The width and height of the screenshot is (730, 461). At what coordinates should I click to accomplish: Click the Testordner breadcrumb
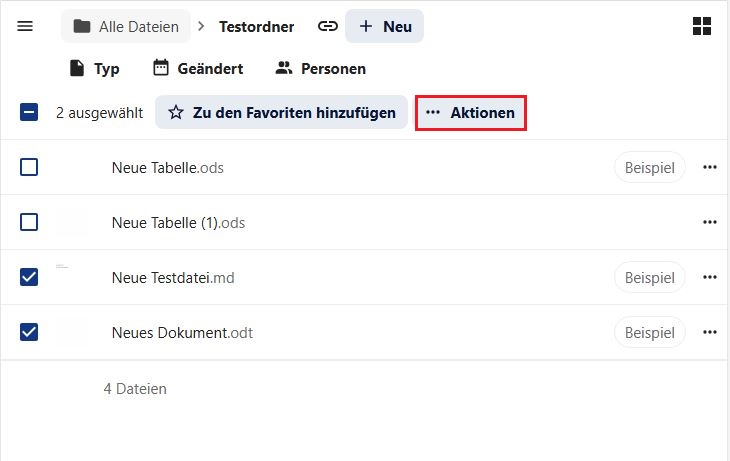coord(256,26)
